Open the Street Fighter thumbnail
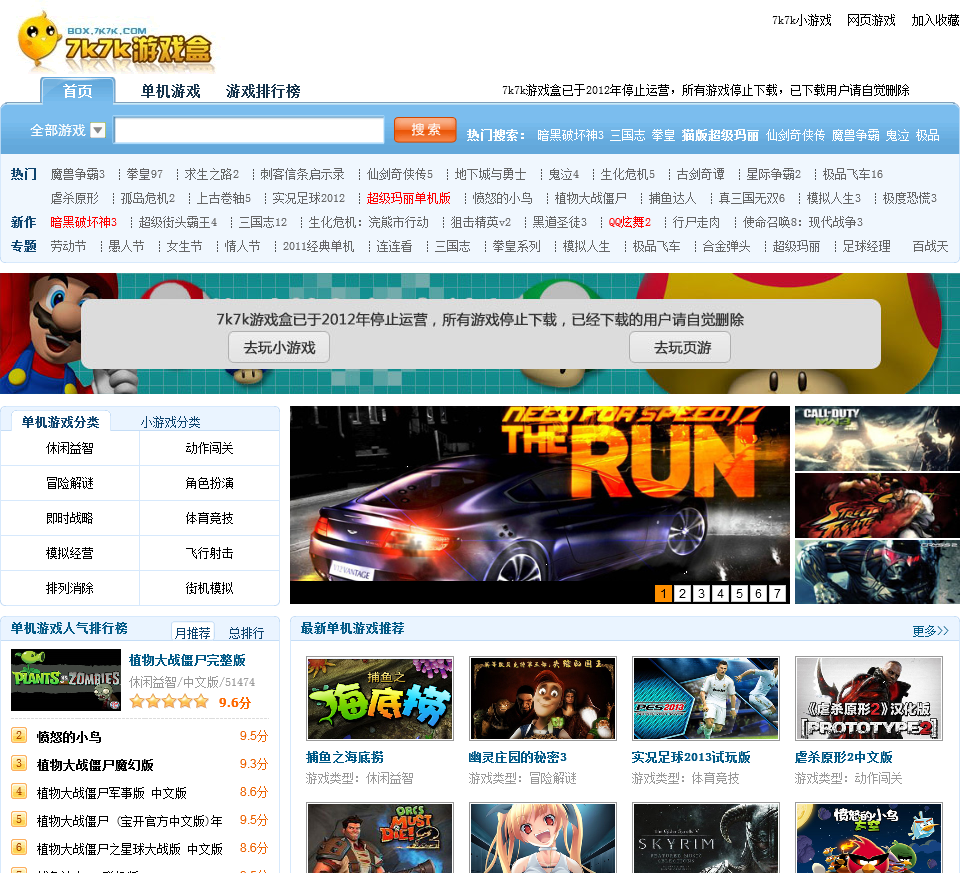The height and width of the screenshot is (873, 960). (x=877, y=505)
